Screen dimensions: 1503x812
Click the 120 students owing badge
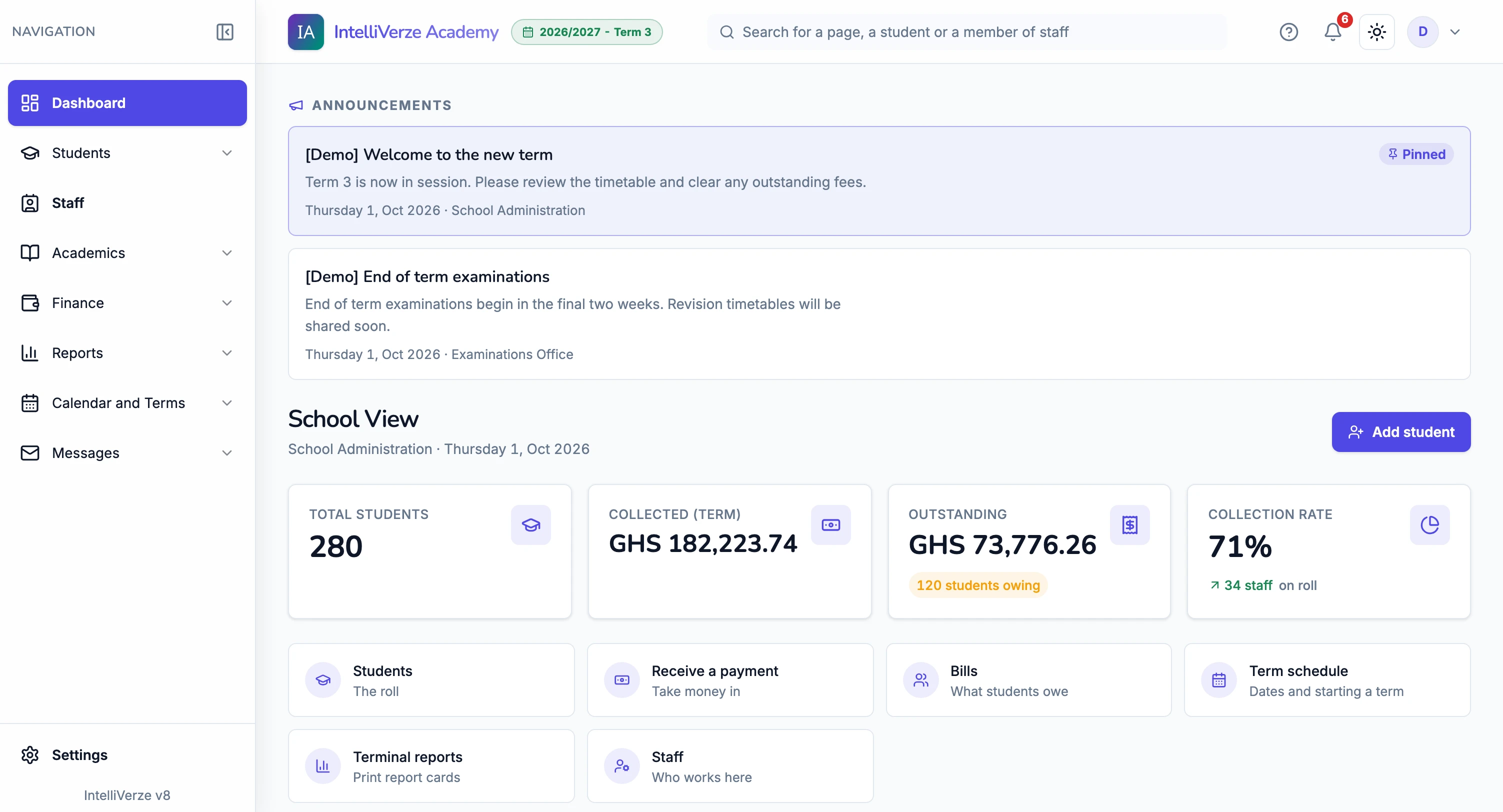coord(978,585)
